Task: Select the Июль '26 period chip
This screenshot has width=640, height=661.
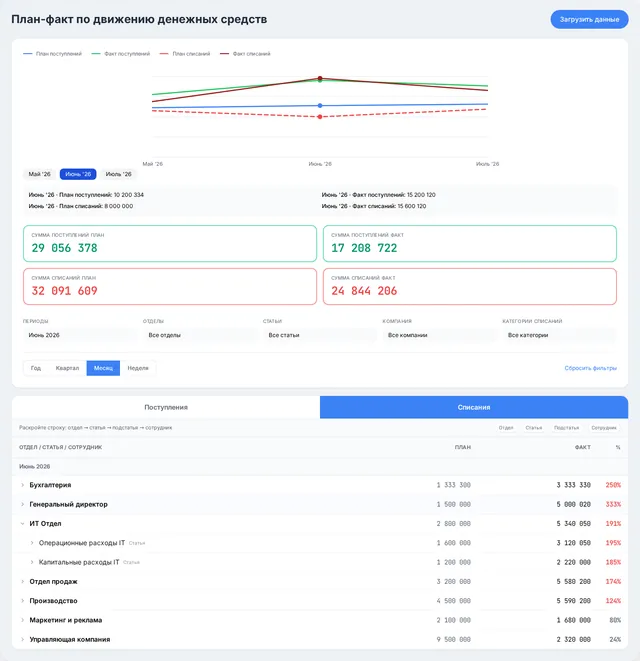Action: pos(118,174)
